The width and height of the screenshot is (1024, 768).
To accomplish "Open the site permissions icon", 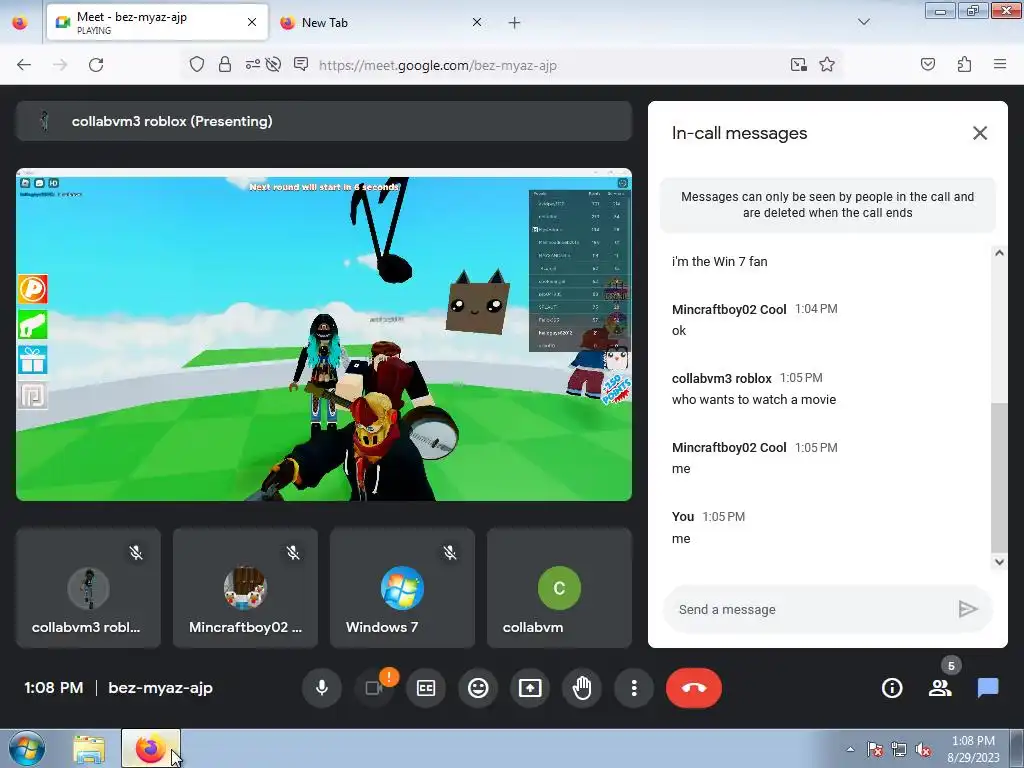I will coord(252,64).
